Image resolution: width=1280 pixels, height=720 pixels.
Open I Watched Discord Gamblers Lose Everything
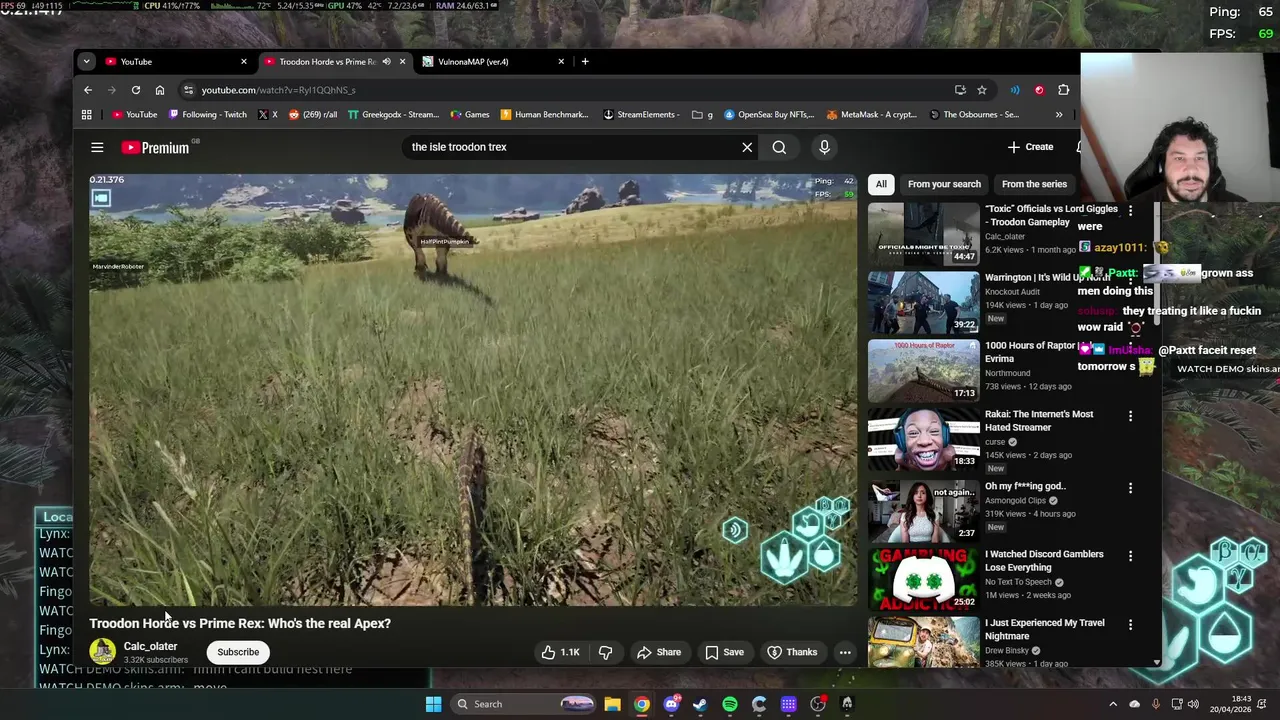[924, 579]
